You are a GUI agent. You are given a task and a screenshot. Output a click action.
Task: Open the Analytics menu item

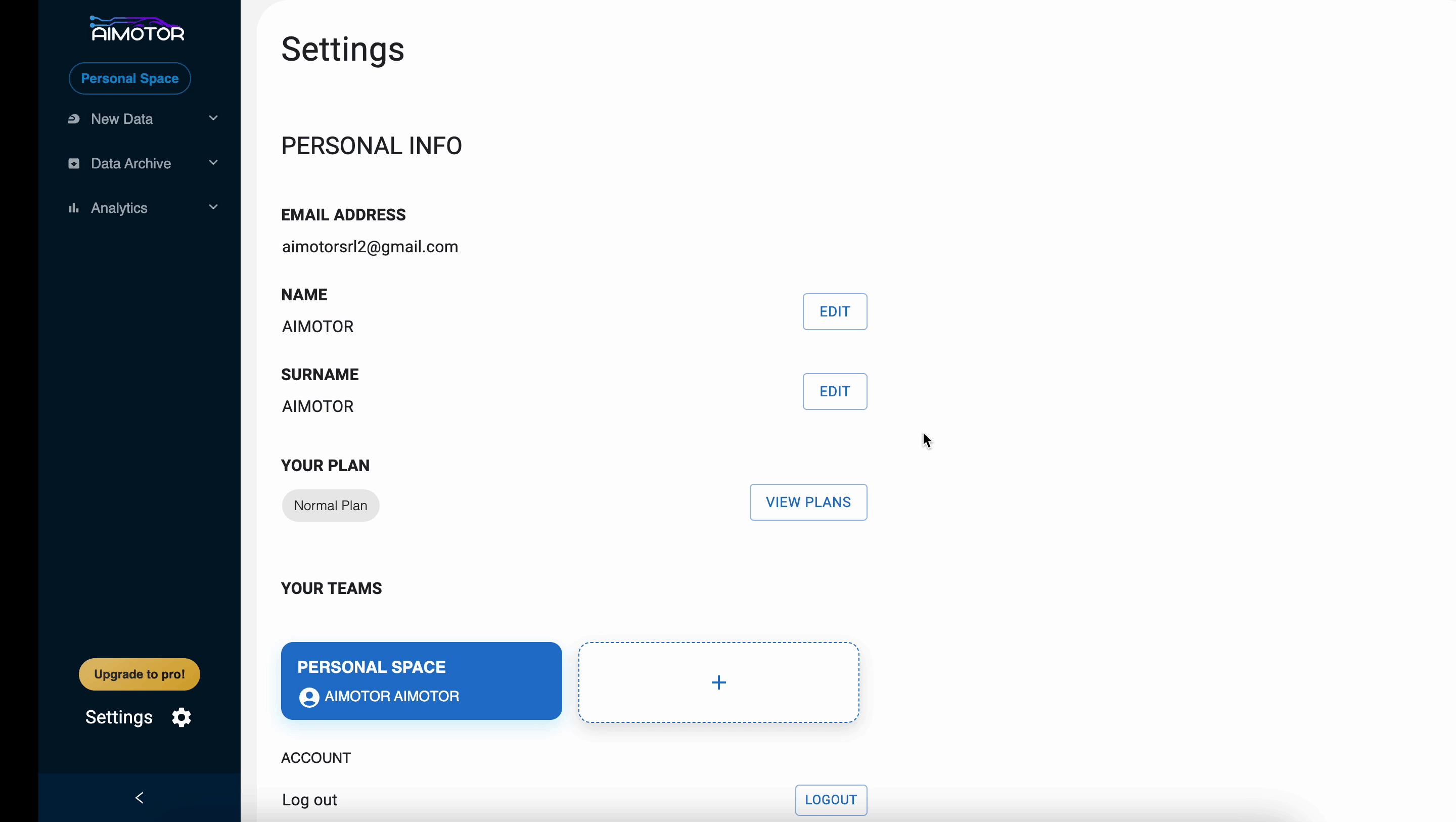click(119, 208)
